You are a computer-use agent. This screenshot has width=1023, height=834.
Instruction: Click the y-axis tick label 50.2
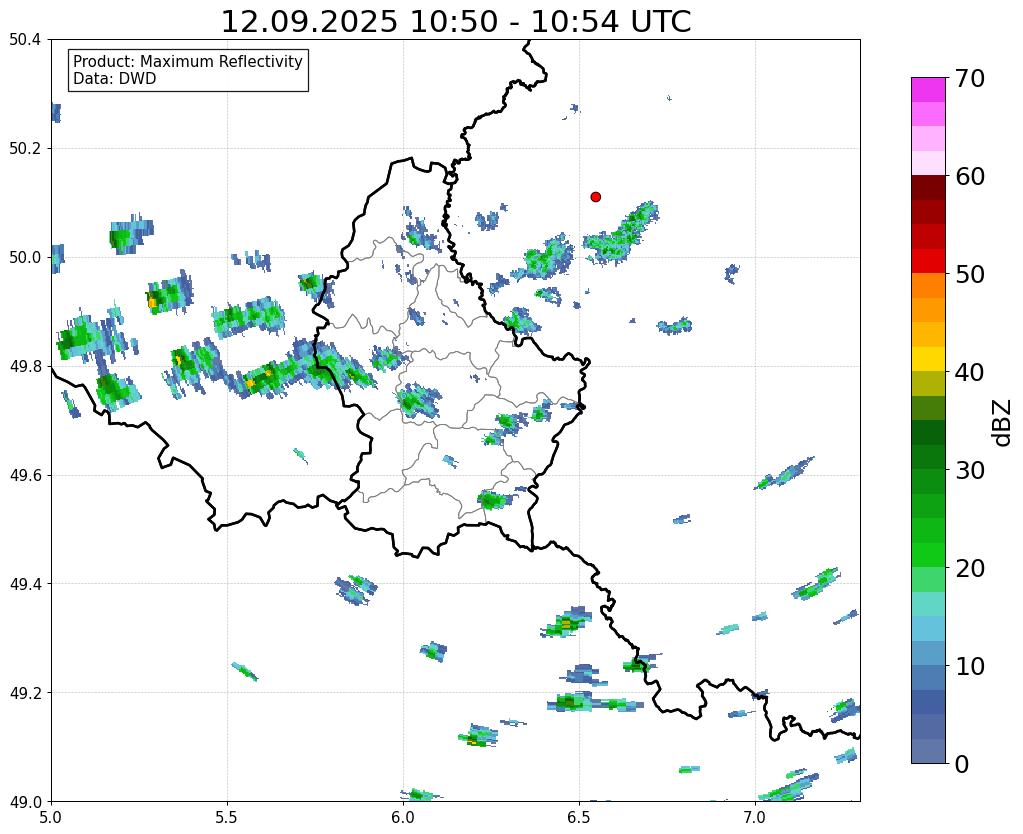tap(25, 149)
